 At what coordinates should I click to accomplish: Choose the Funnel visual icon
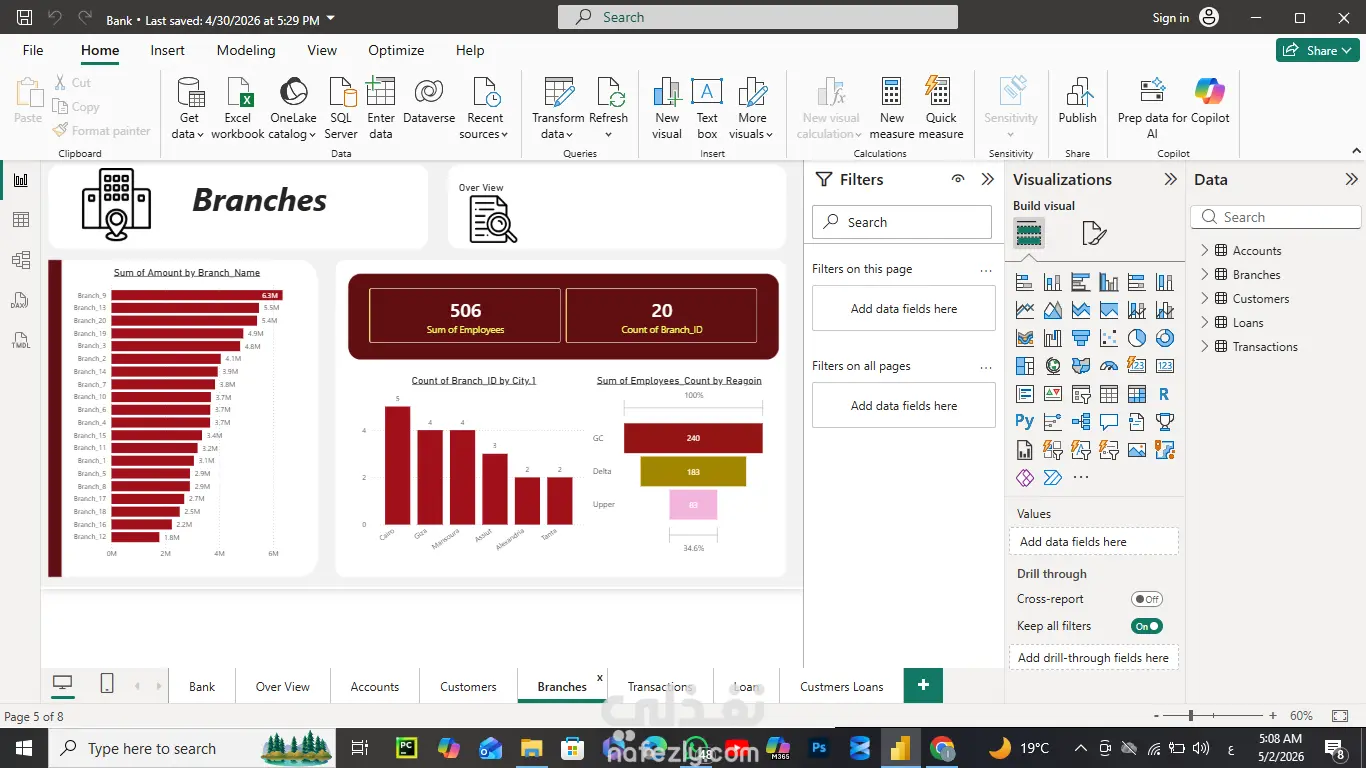(1081, 338)
